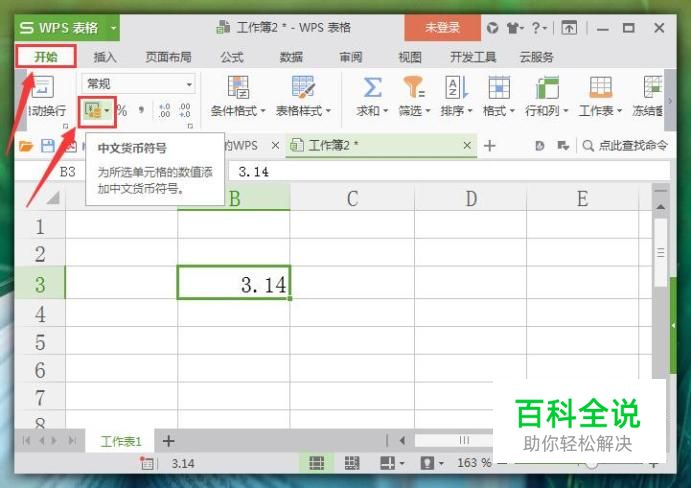Open the 公式 ribbon tab
This screenshot has width=691, height=488.
click(232, 57)
